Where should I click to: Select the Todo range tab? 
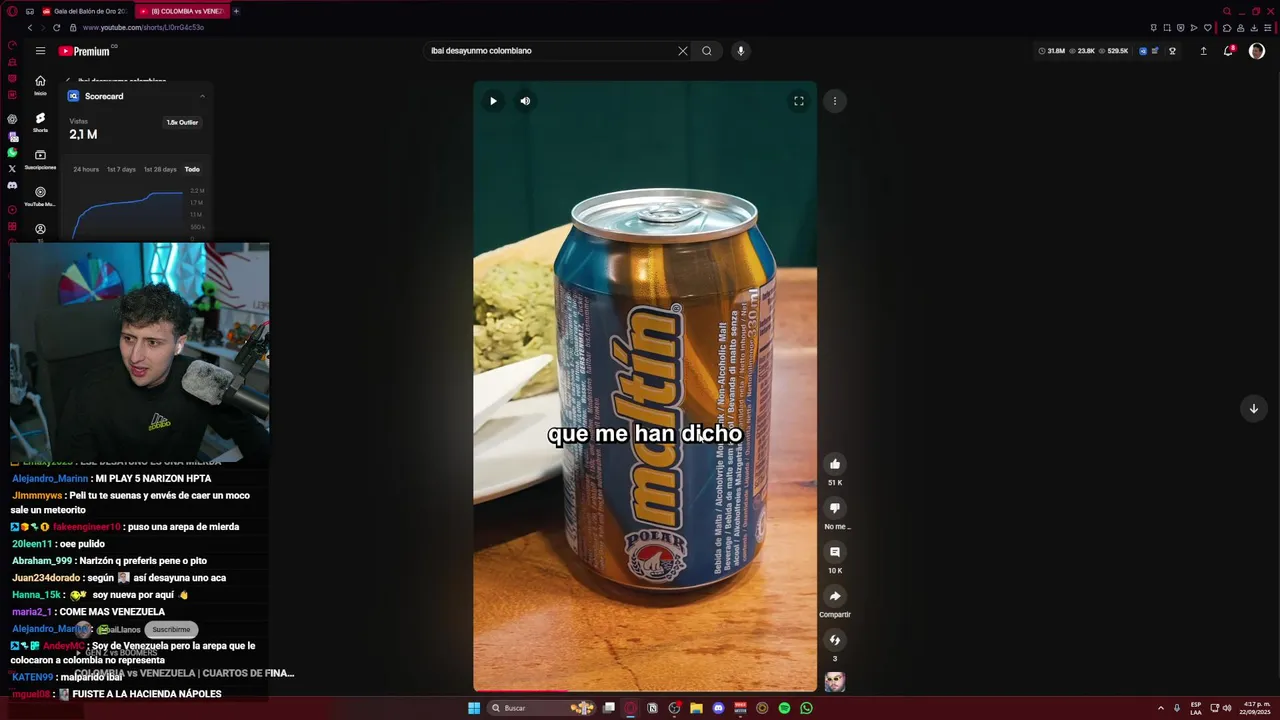tap(192, 169)
